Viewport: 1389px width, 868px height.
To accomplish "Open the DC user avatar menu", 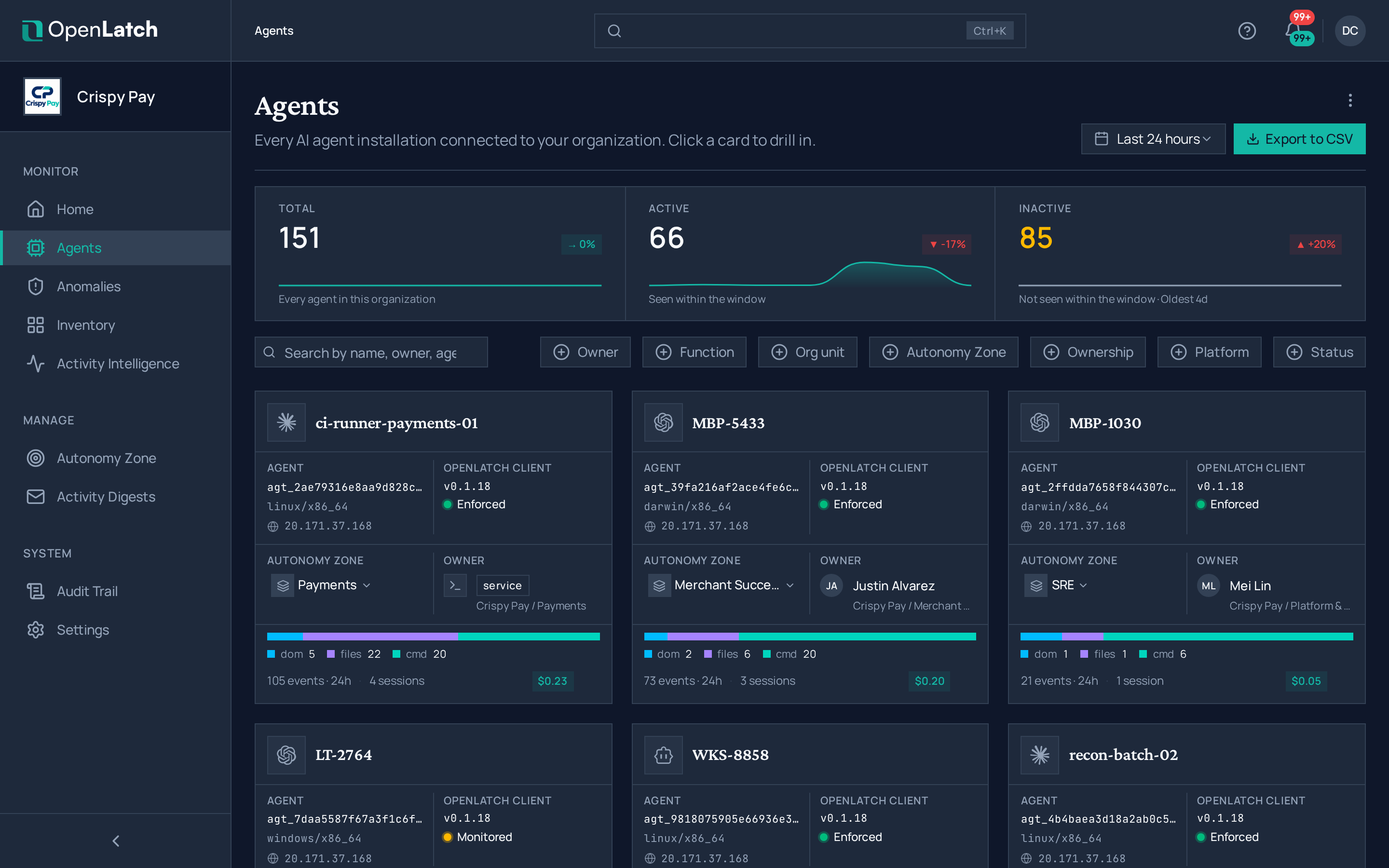I will [x=1350, y=31].
